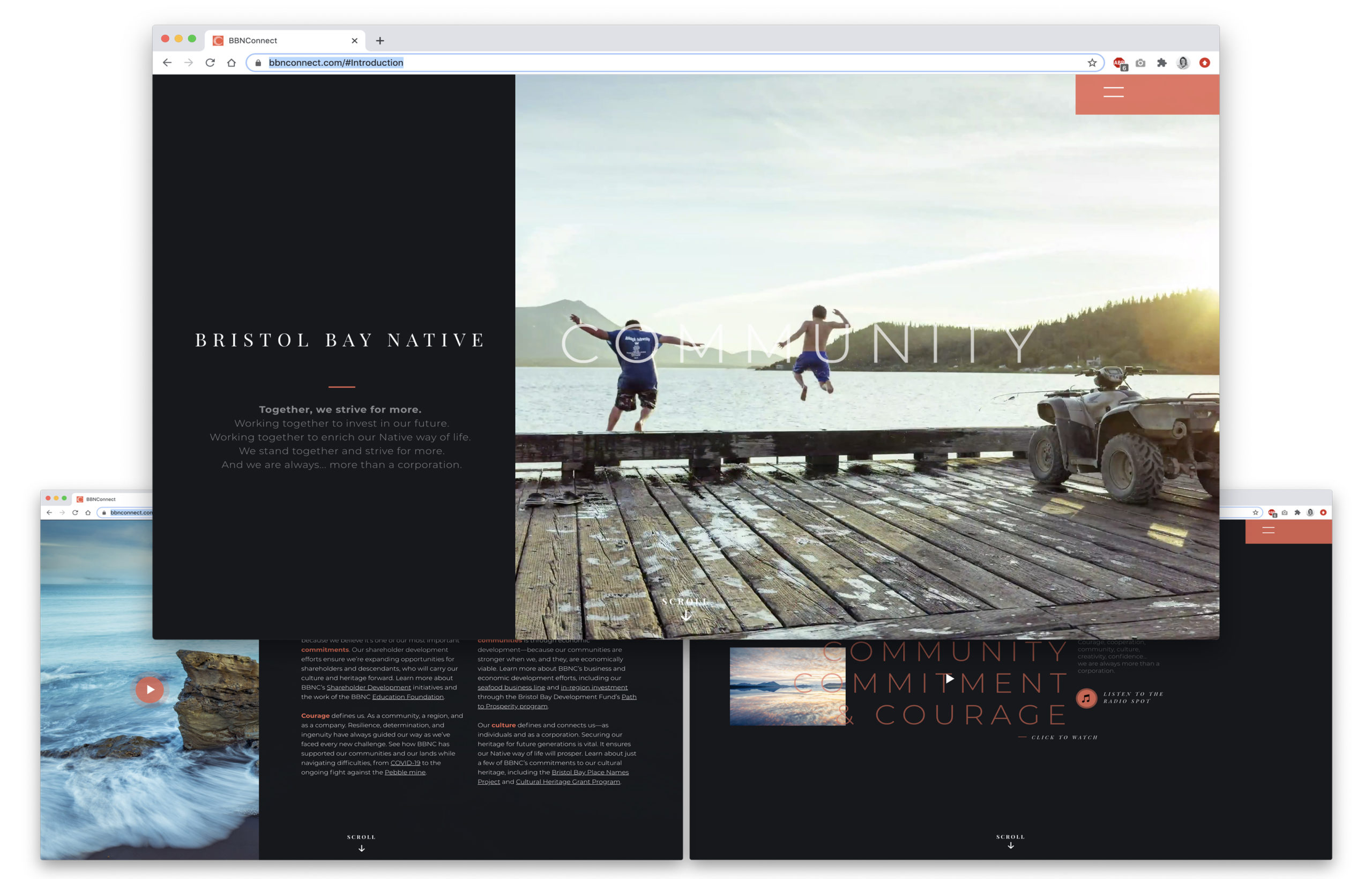Open Extensions puzzle menu in front window
Image resolution: width=1372 pixels, height=879 pixels.
(x=1161, y=63)
